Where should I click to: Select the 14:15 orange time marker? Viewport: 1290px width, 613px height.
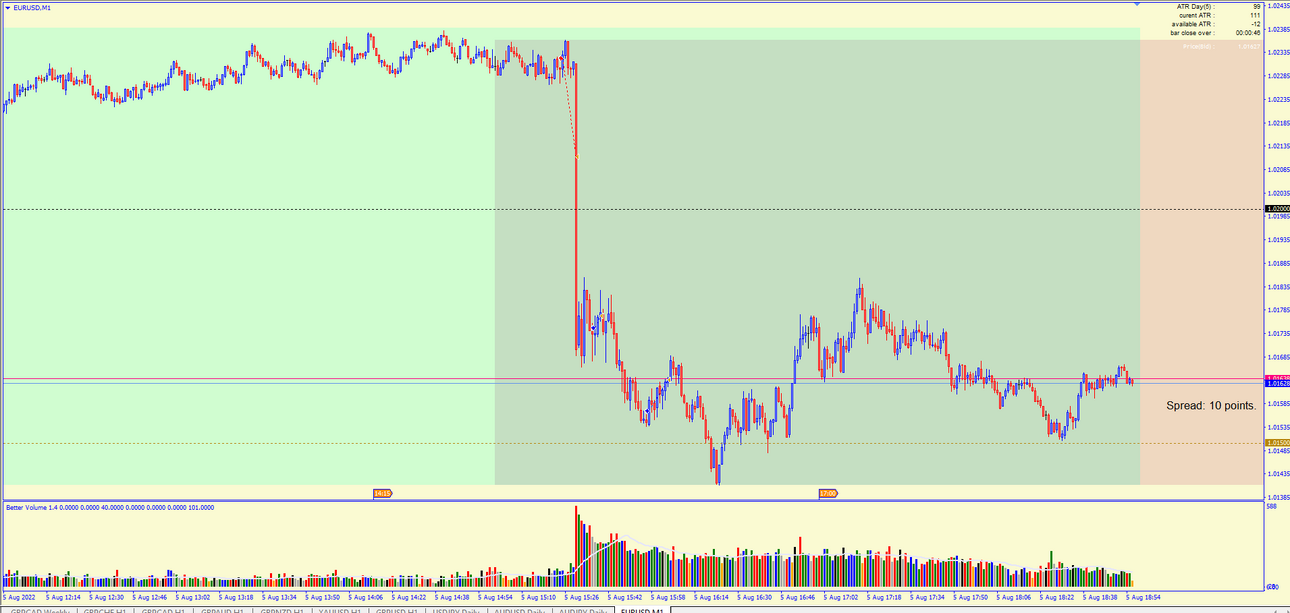click(382, 493)
